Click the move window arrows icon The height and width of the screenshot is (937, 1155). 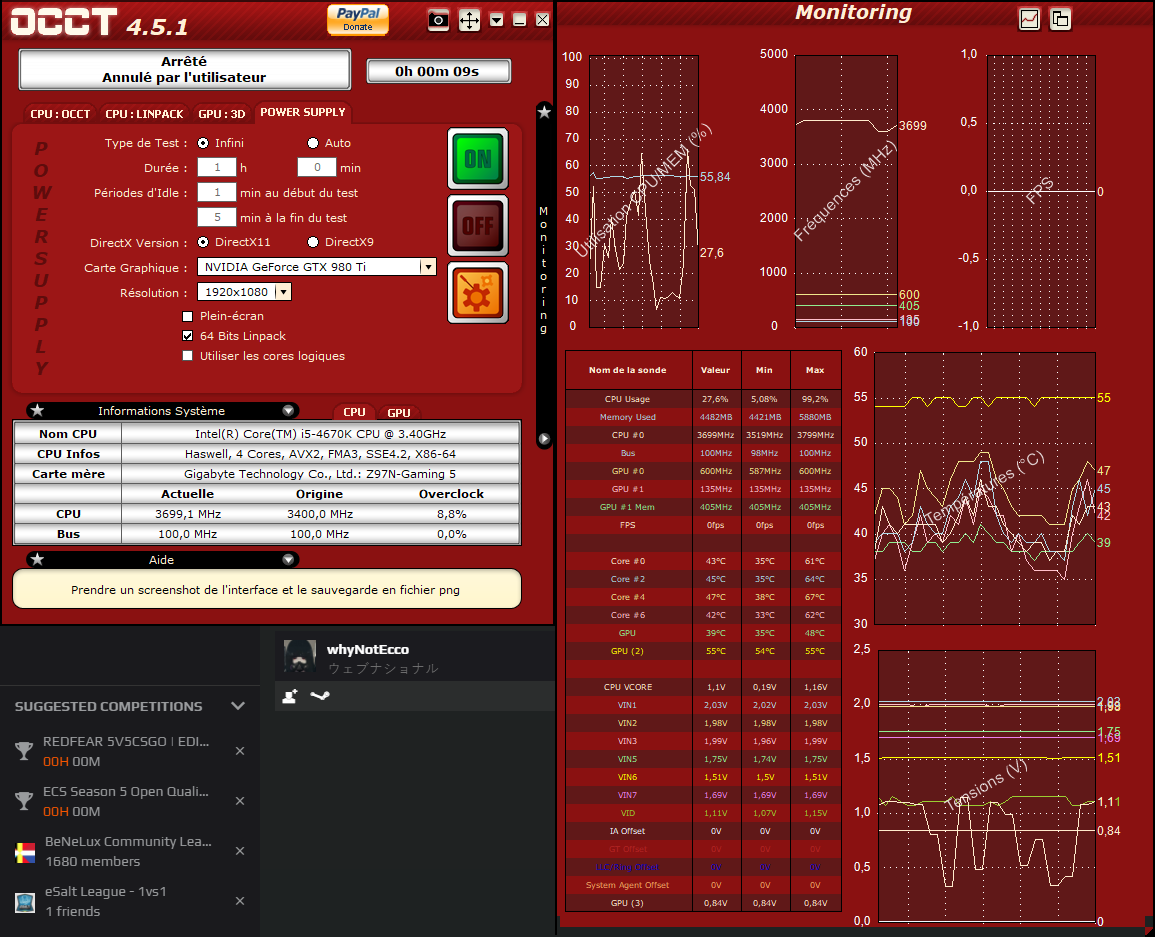click(469, 20)
